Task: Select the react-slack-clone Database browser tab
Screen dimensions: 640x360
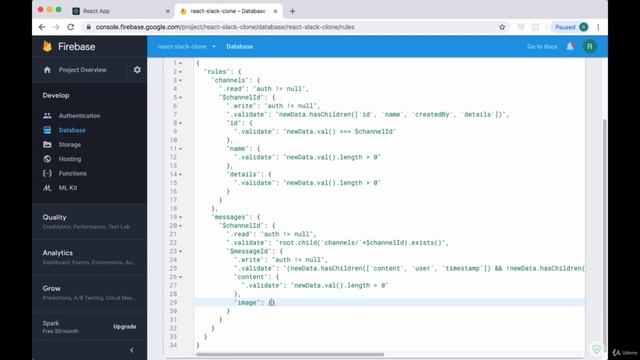Action: click(229, 11)
